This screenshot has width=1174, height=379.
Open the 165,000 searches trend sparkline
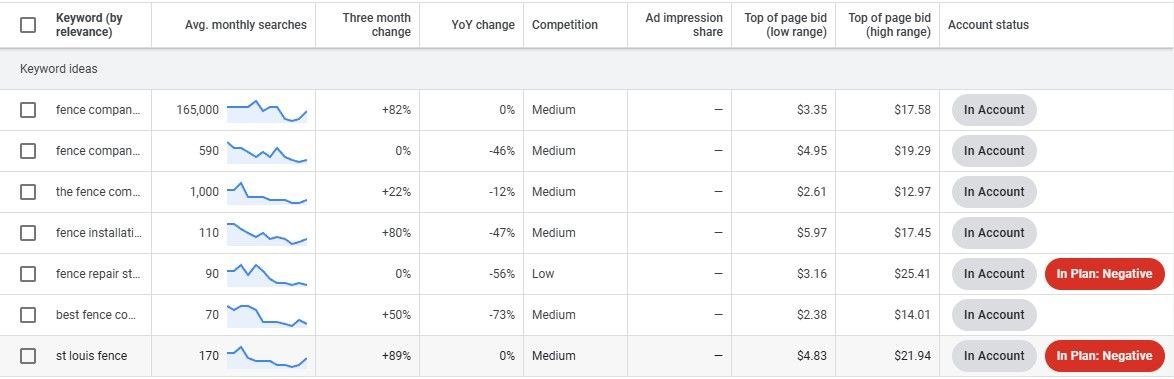pyautogui.click(x=267, y=110)
